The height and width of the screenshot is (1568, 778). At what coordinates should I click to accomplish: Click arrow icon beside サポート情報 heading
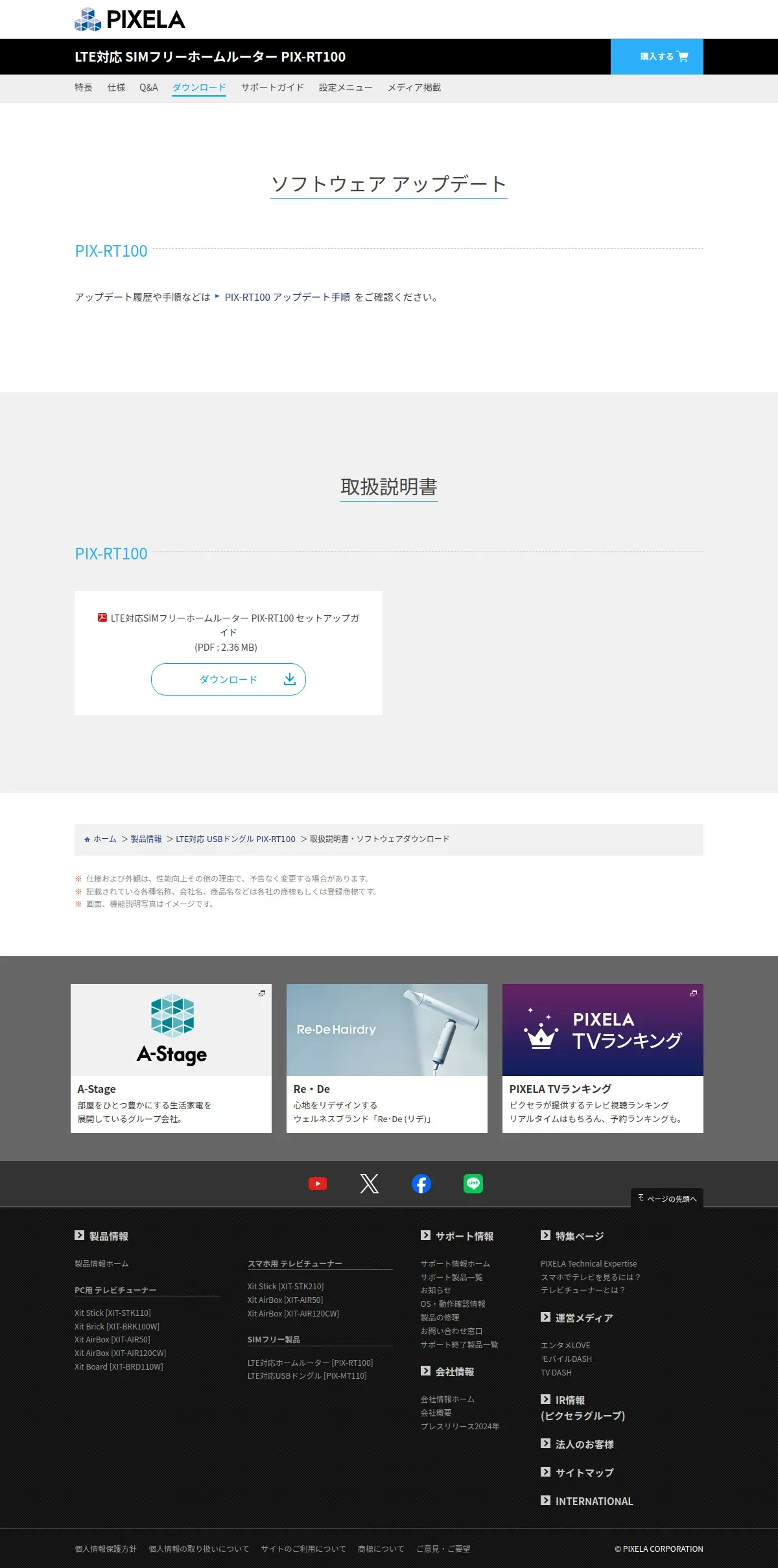pyautogui.click(x=425, y=1235)
